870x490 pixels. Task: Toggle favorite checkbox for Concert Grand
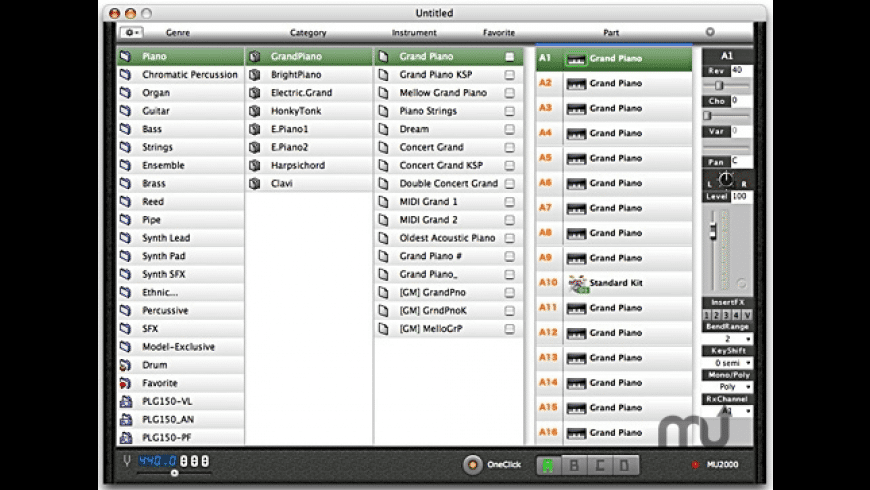(509, 148)
